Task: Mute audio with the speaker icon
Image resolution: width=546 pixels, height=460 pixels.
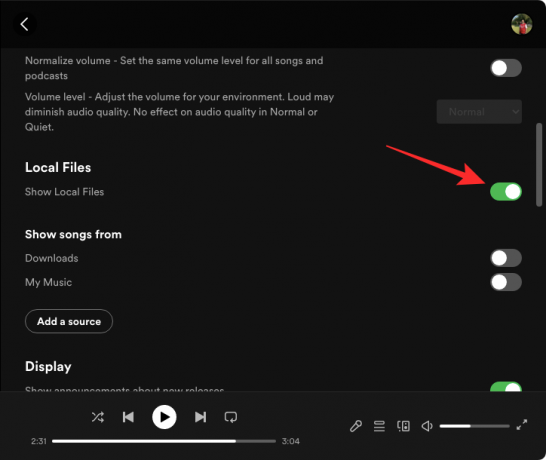Action: pos(427,426)
